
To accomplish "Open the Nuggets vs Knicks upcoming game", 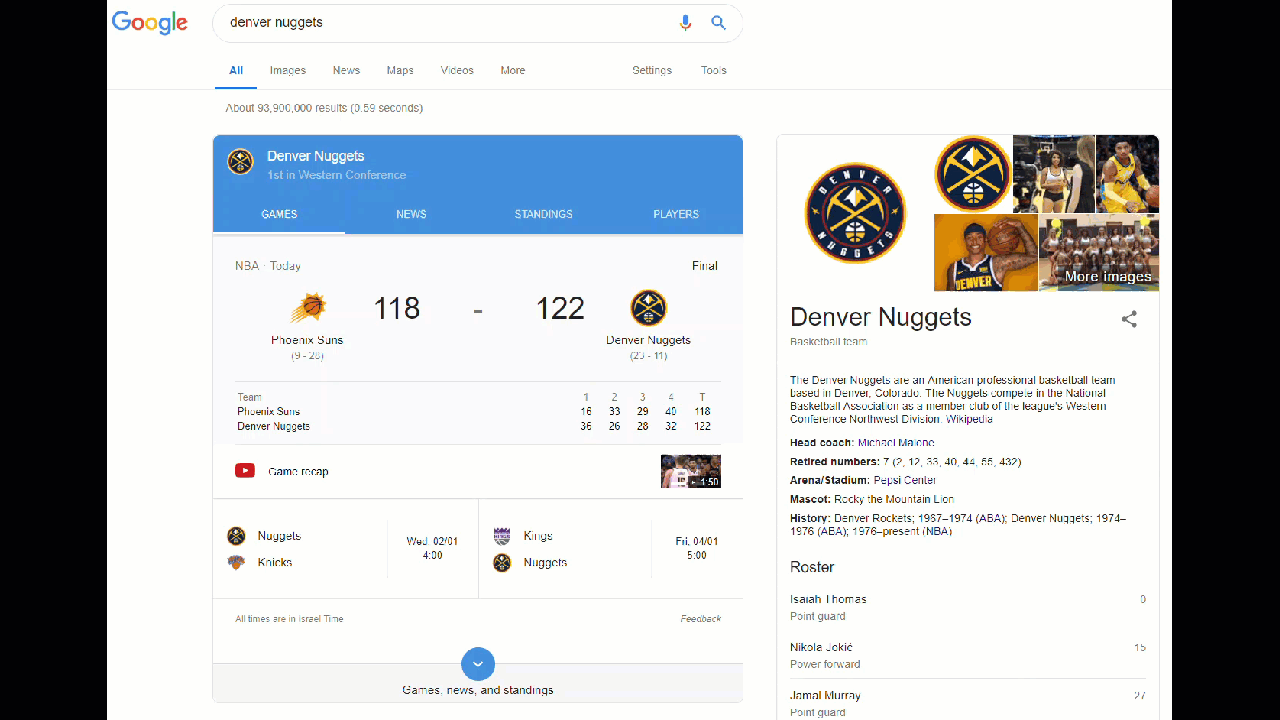I will (x=345, y=549).
